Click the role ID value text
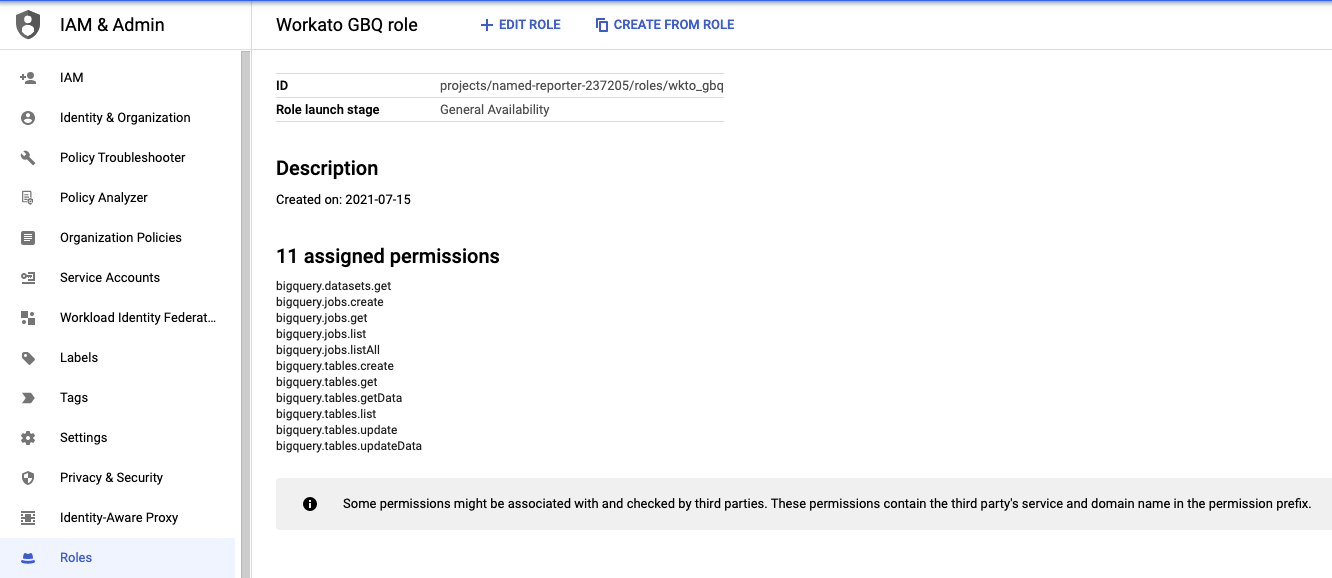Screen dimensions: 1332x578 pos(582,85)
